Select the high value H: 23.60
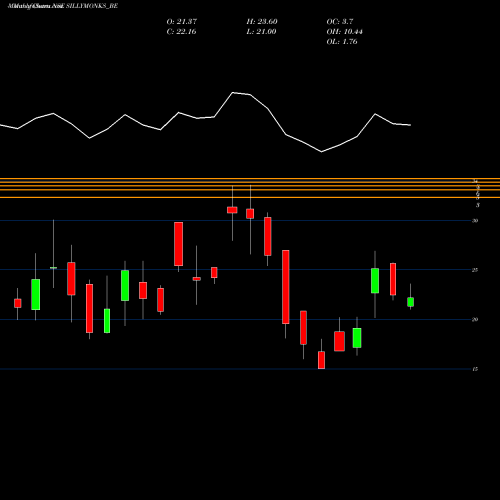Image resolution: width=500 pixels, height=500 pixels. (x=262, y=22)
